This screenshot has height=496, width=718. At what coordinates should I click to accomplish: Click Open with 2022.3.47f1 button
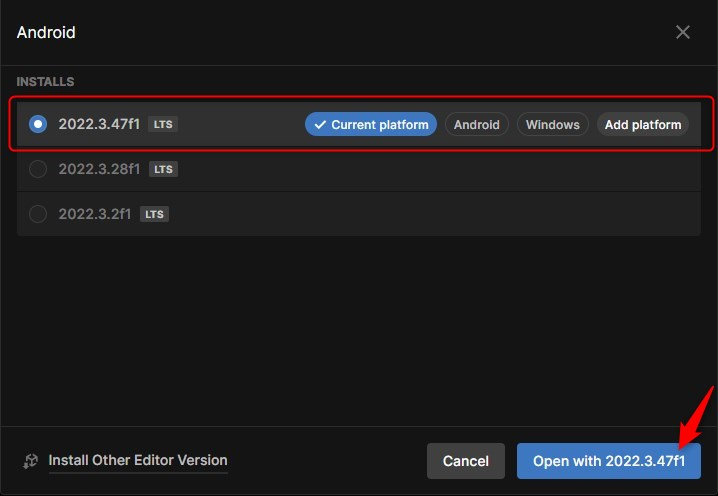[608, 461]
